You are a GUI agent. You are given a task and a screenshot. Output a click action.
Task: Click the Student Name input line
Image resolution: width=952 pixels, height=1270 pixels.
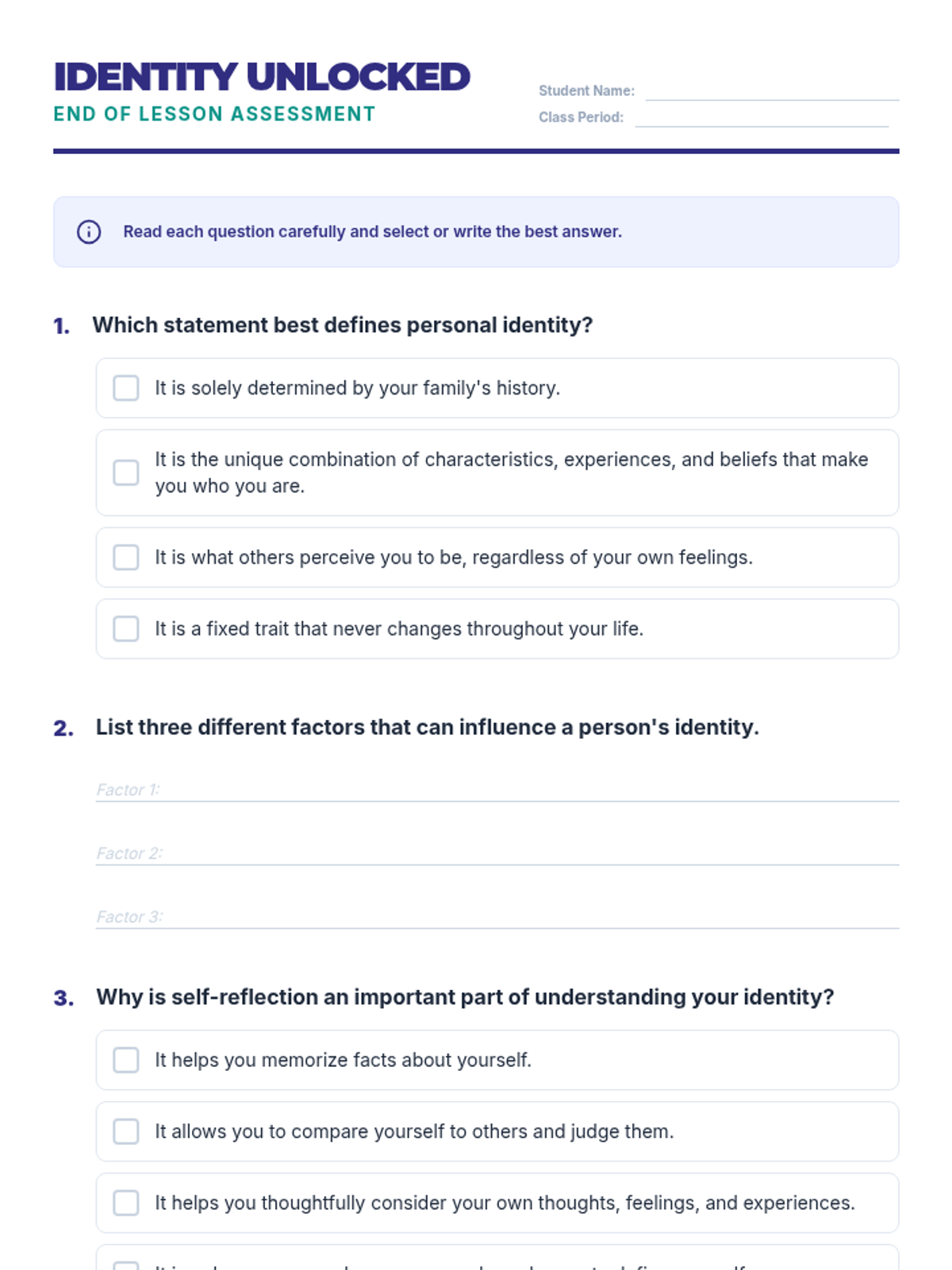click(x=771, y=90)
